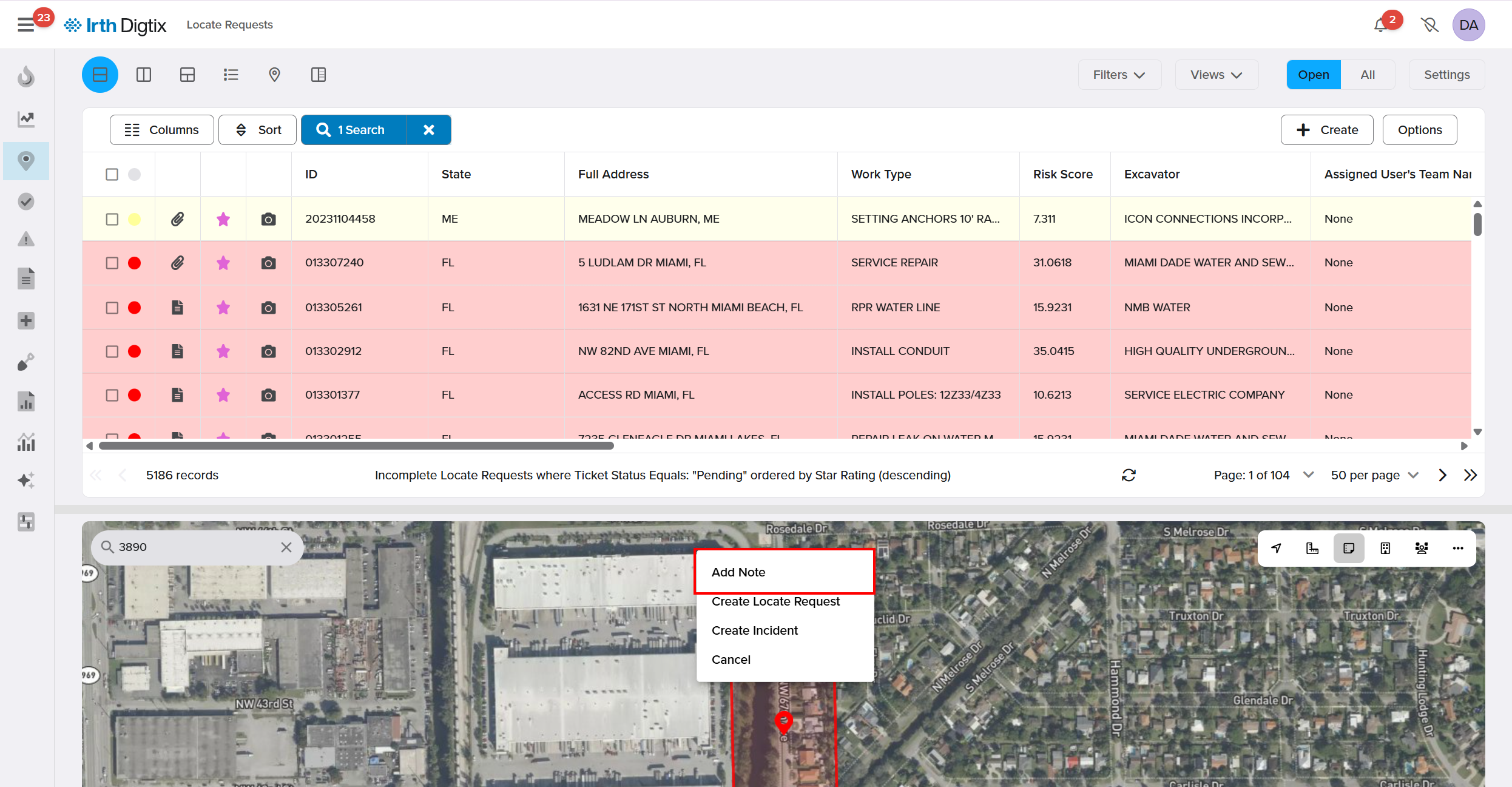Viewport: 1512px width, 787px height.
Task: Switch to the All tab
Action: pos(1368,75)
